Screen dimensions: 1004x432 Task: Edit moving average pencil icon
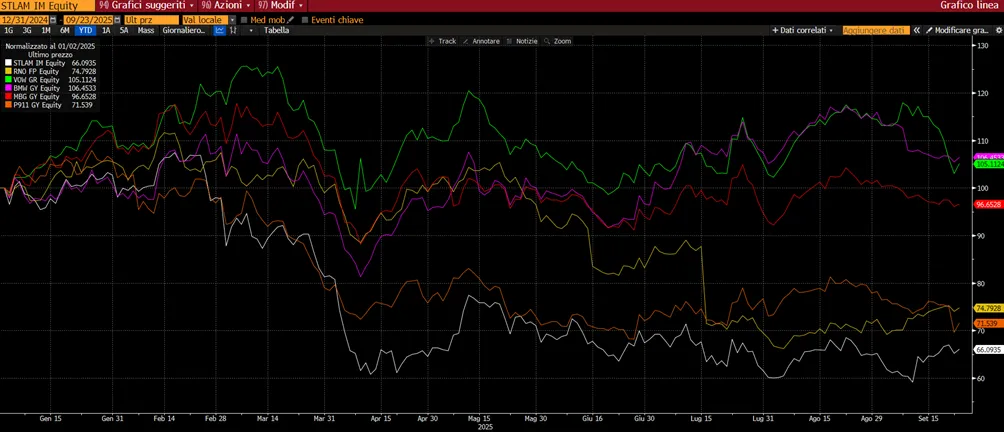290,20
